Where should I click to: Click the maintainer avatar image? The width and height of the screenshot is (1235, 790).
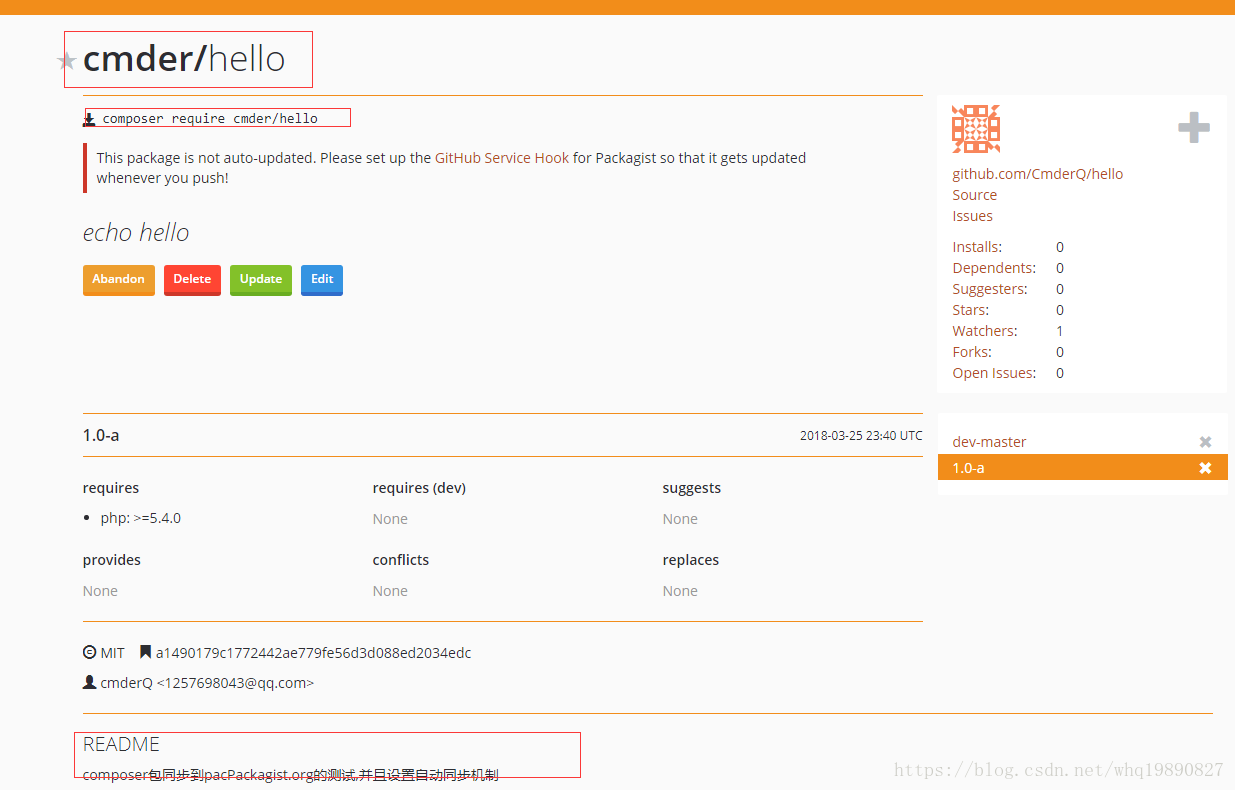pyautogui.click(x=976, y=129)
